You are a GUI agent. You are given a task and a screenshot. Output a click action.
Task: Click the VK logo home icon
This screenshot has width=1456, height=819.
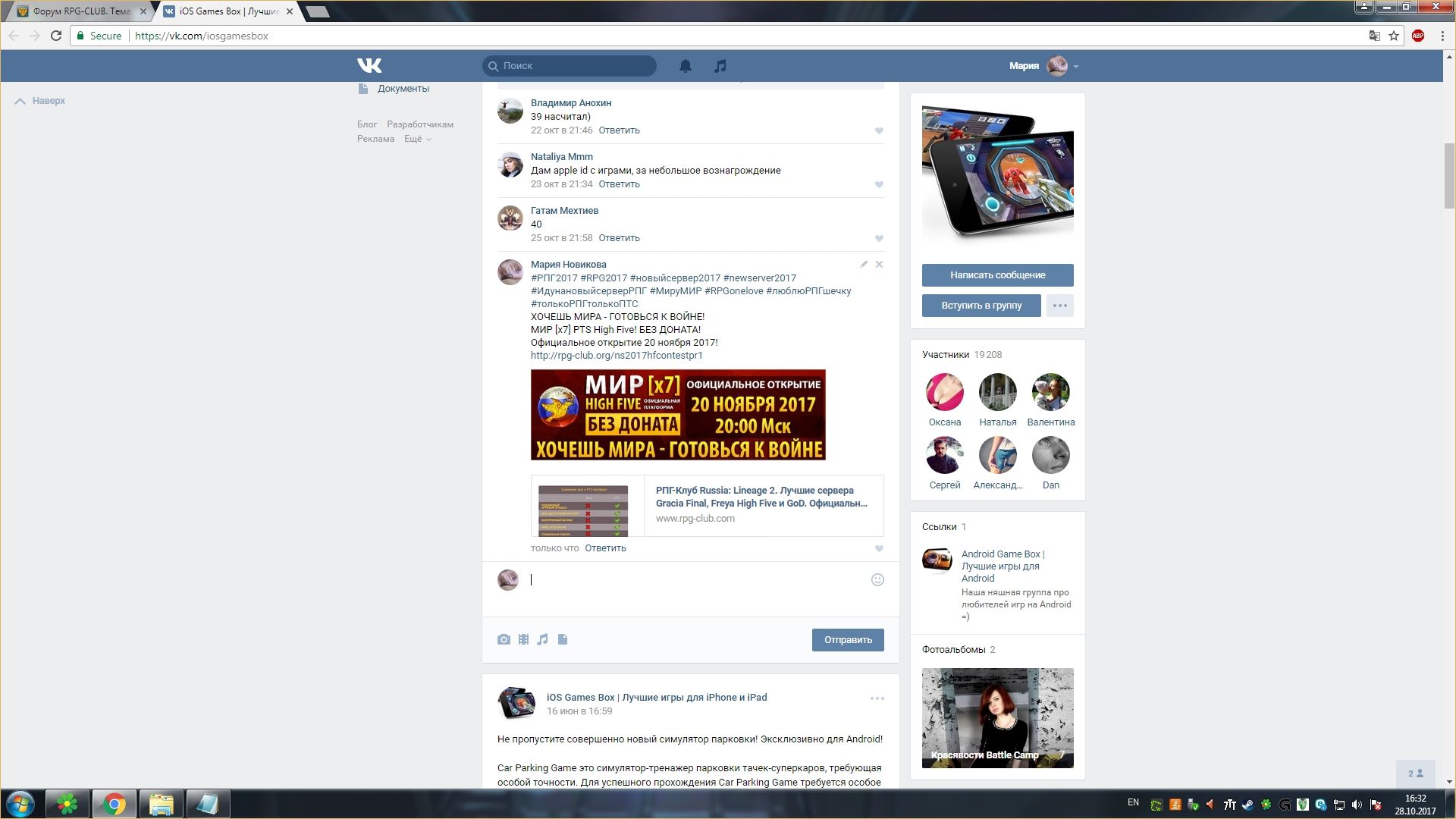tap(369, 66)
